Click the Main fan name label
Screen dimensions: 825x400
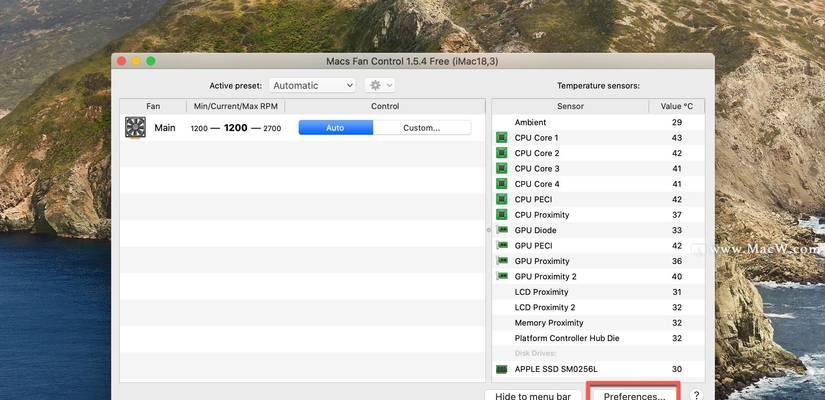coord(165,128)
